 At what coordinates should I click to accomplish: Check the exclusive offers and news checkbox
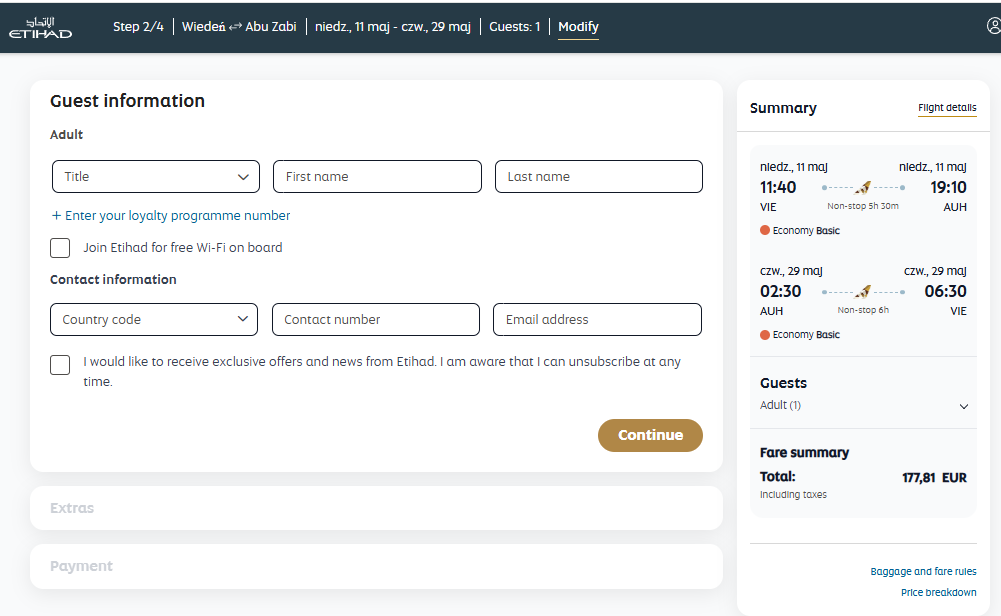(60, 365)
